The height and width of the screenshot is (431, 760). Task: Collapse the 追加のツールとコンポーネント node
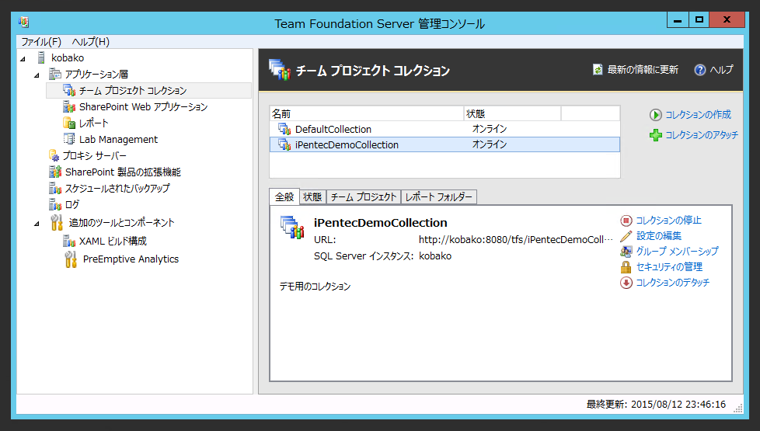click(36, 224)
